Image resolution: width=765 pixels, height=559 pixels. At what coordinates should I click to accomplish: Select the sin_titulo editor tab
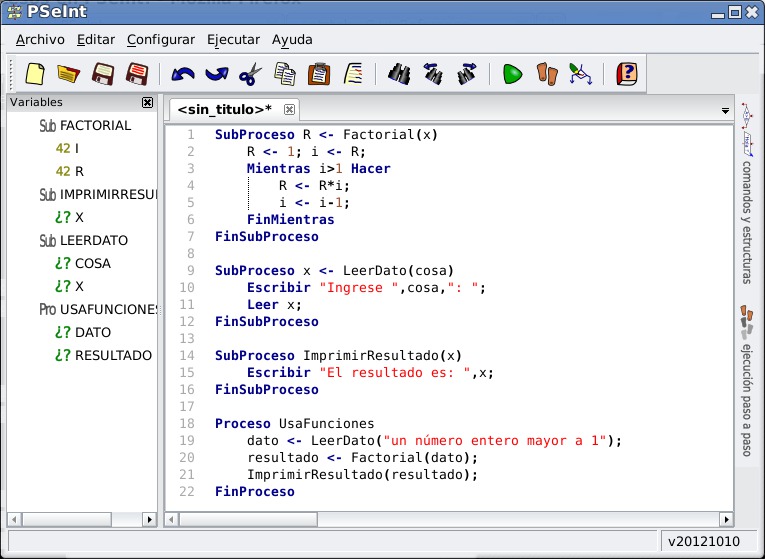(x=224, y=109)
